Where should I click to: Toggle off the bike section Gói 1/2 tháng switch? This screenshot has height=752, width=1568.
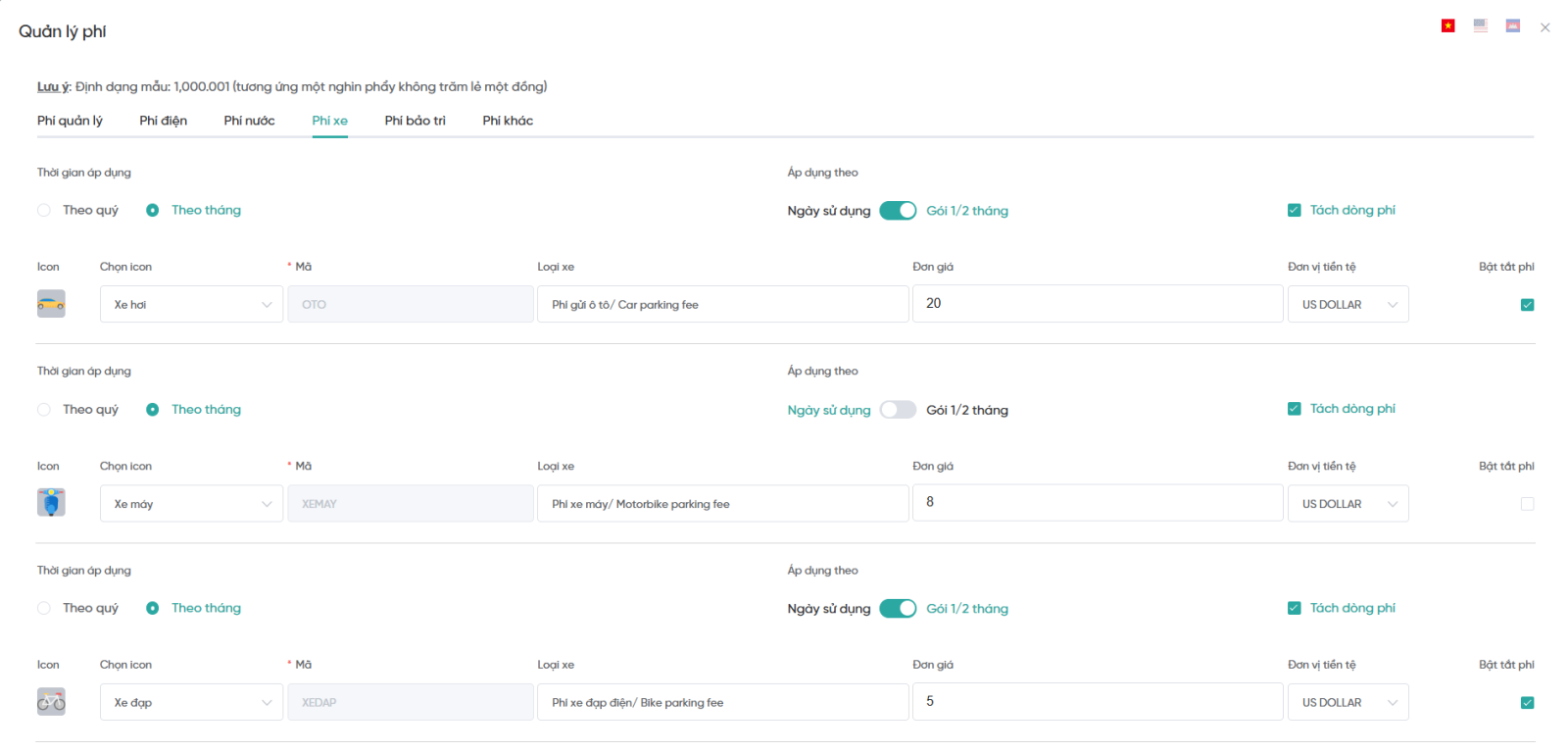tap(897, 609)
